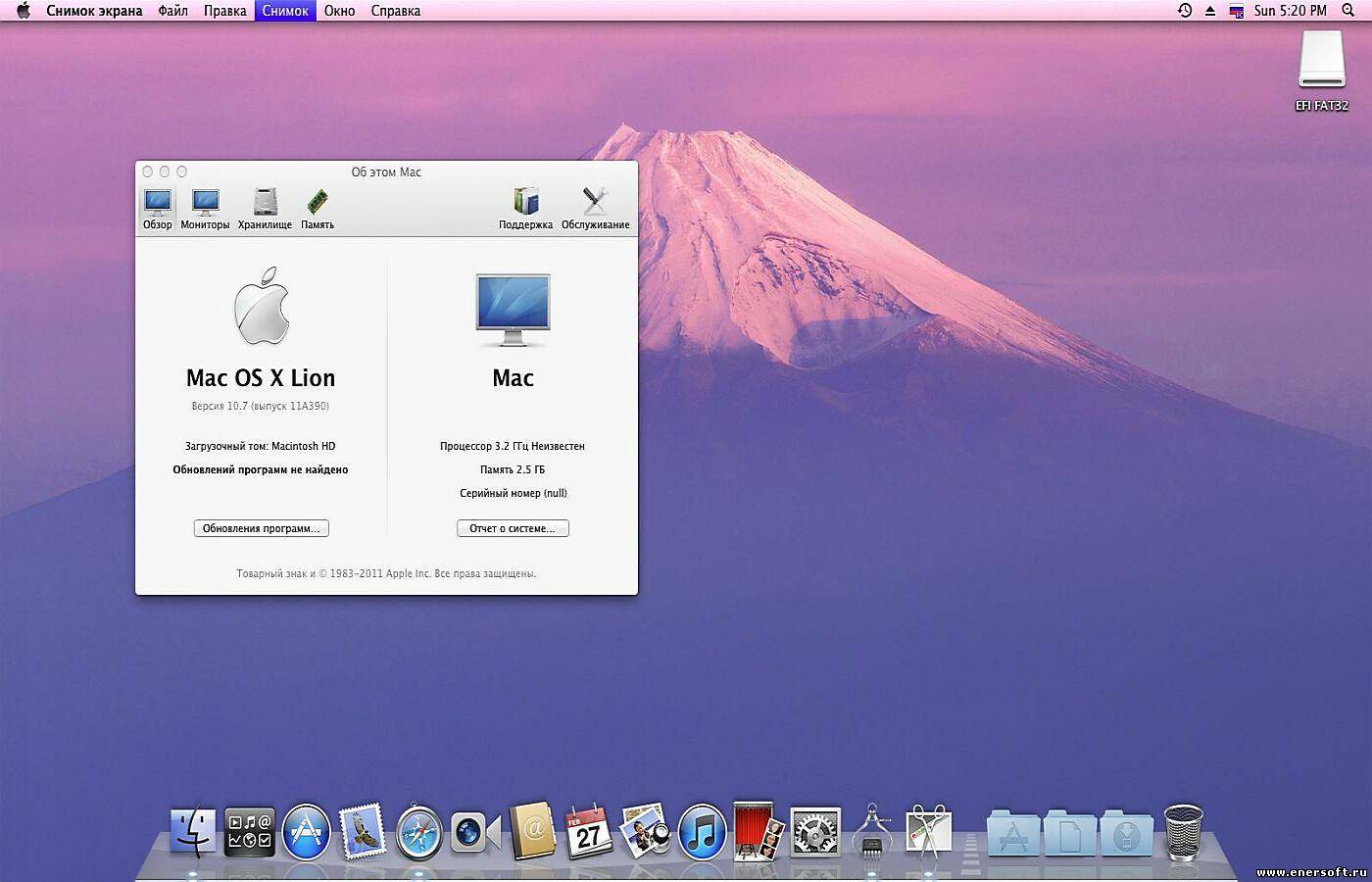The image size is (1372, 882).
Task: Open the Снимок экрана application menu
Action: (x=94, y=11)
